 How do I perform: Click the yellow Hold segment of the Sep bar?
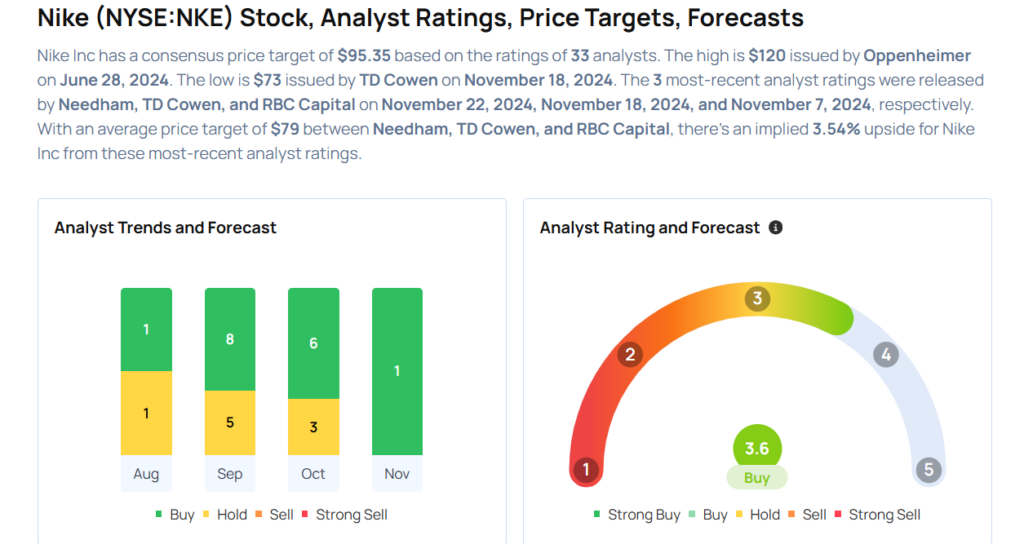(x=229, y=422)
